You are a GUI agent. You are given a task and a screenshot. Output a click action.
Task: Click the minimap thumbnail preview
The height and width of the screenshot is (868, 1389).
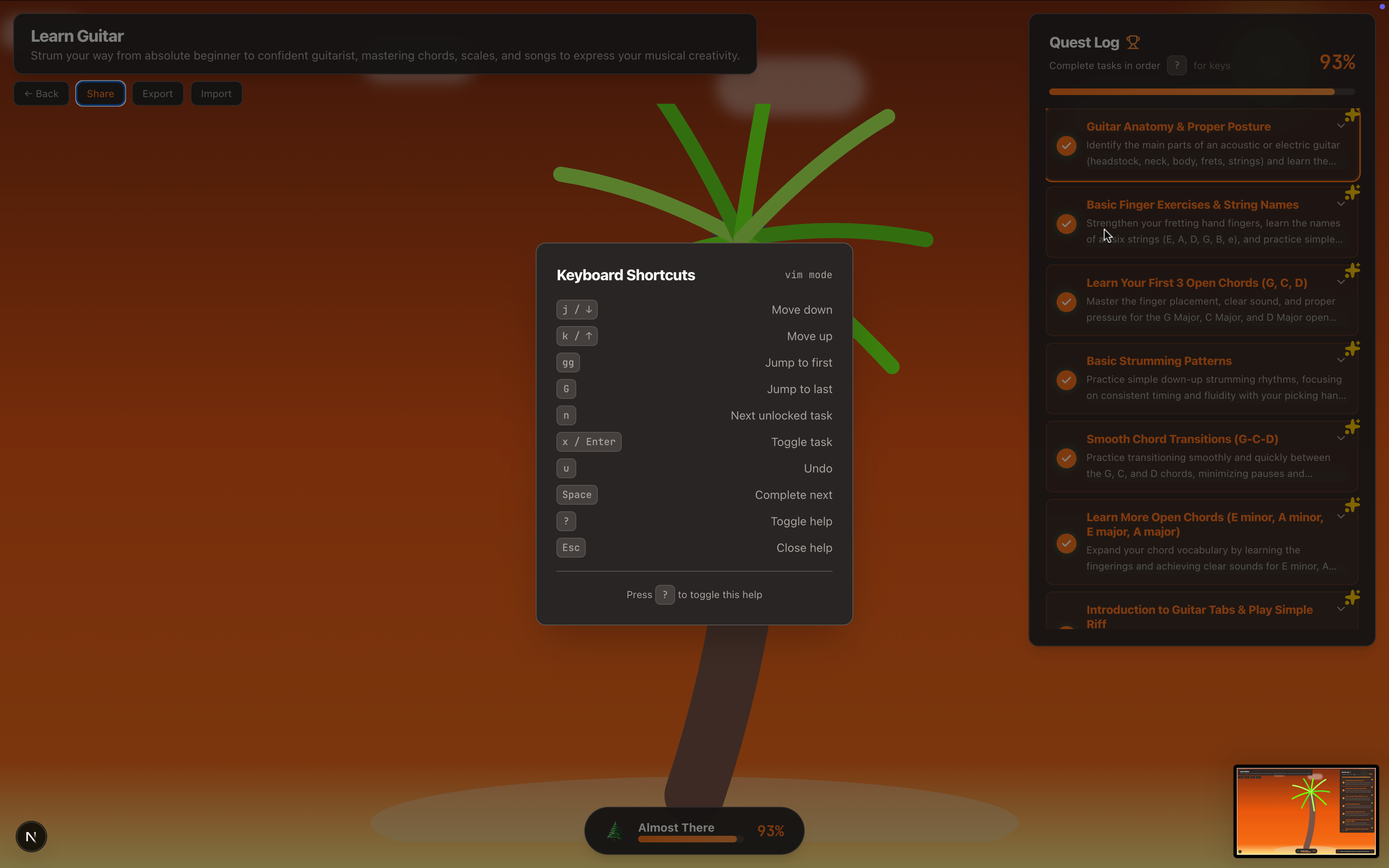coord(1306,811)
